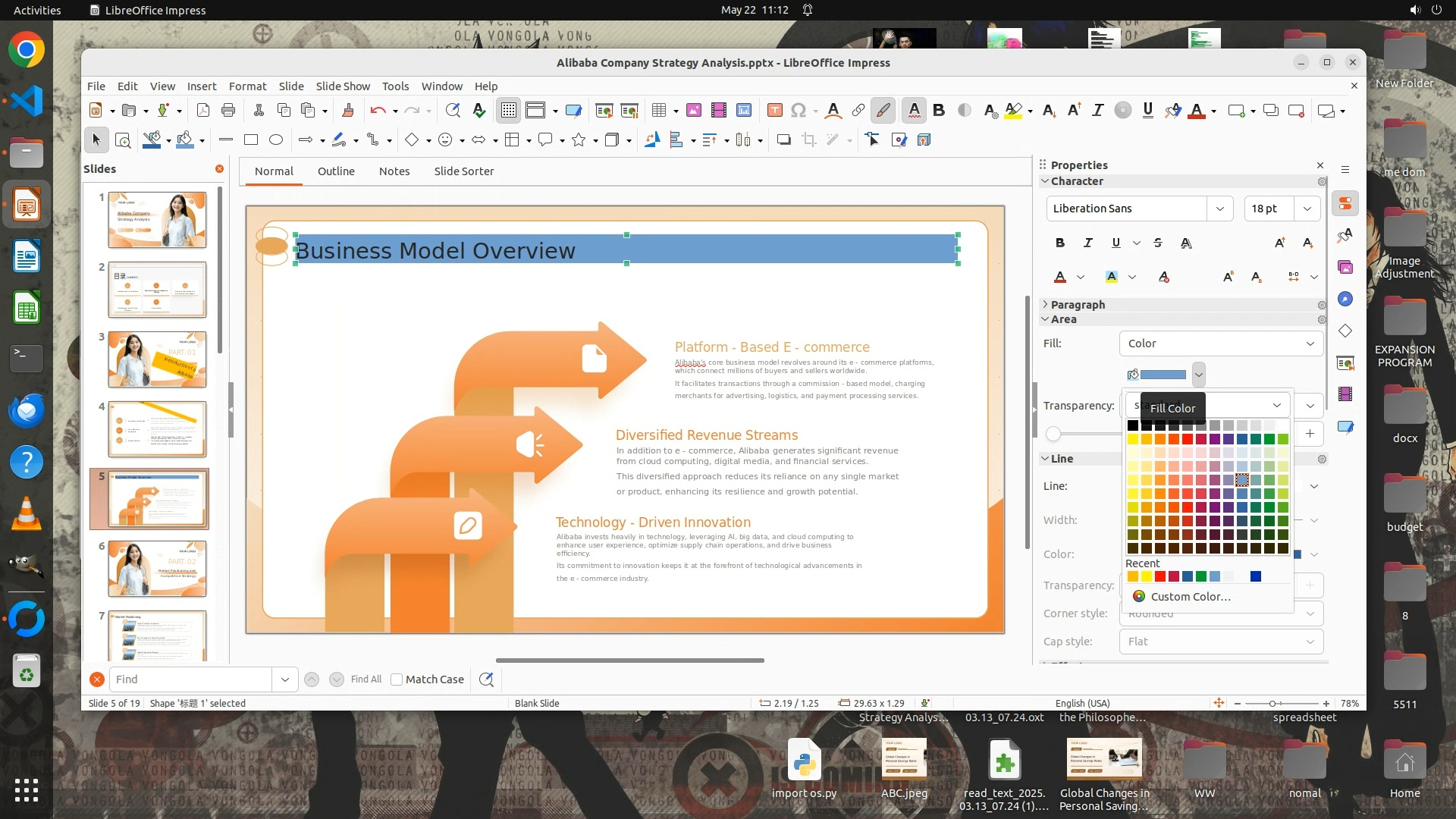Select the Ellipse shape tool
The width and height of the screenshot is (1456, 819).
point(276,140)
